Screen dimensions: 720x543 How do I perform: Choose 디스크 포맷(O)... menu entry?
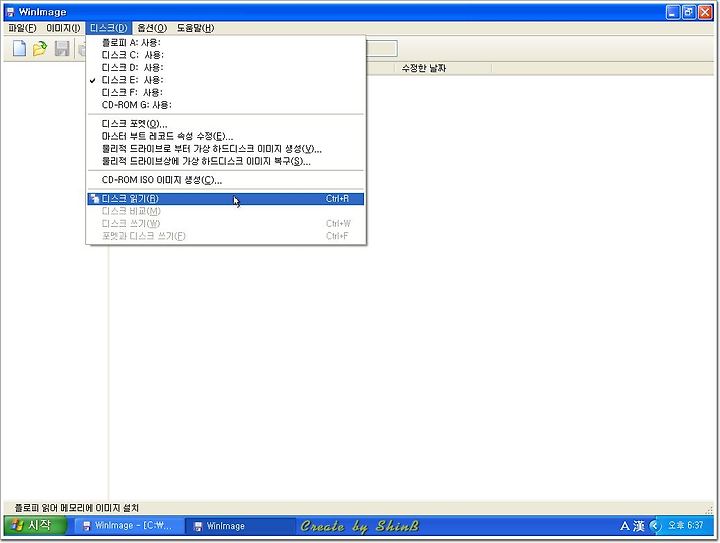(x=225, y=124)
